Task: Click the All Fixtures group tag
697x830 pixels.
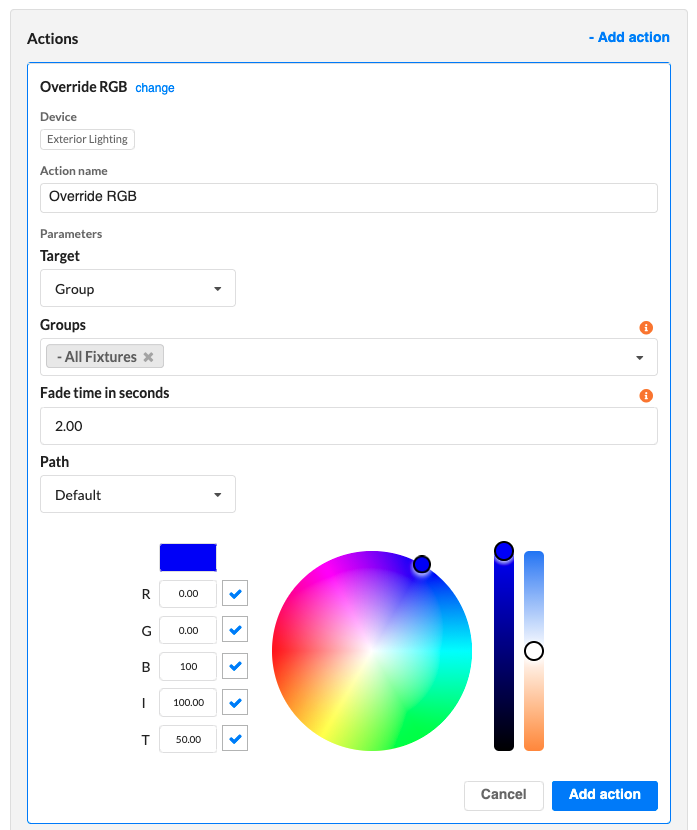Action: 105,356
